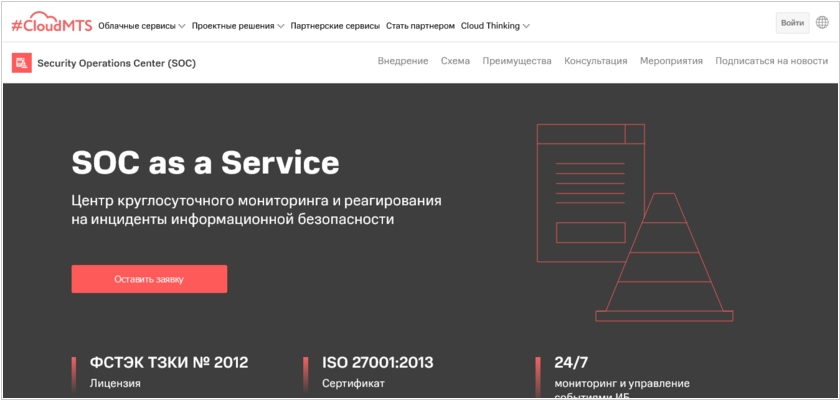Go to Внедрение section tab

click(x=403, y=61)
